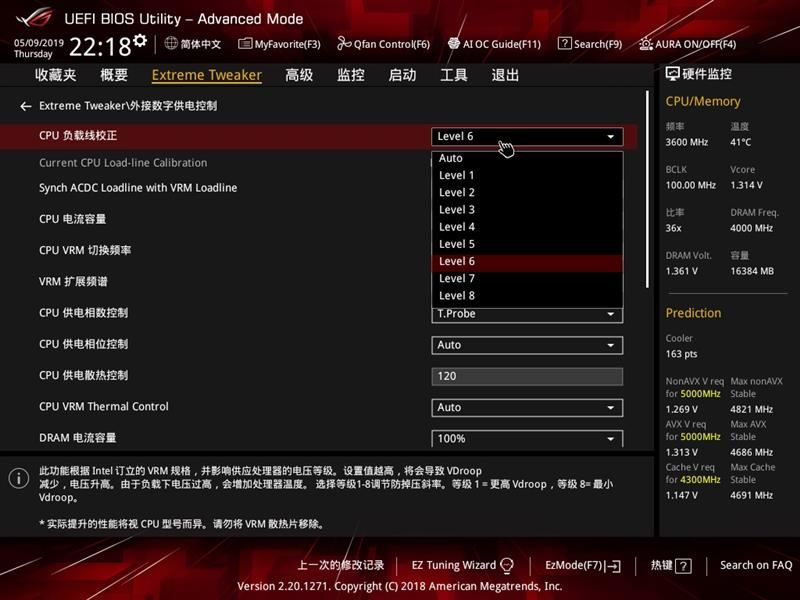Screen dimensions: 800x600
Task: Click the Current CPU Load-line Calibration label
Action: (x=123, y=163)
